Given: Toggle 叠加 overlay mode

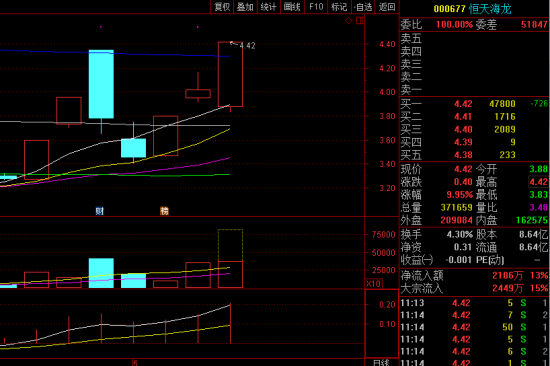Looking at the screenshot, I should coord(245,7).
